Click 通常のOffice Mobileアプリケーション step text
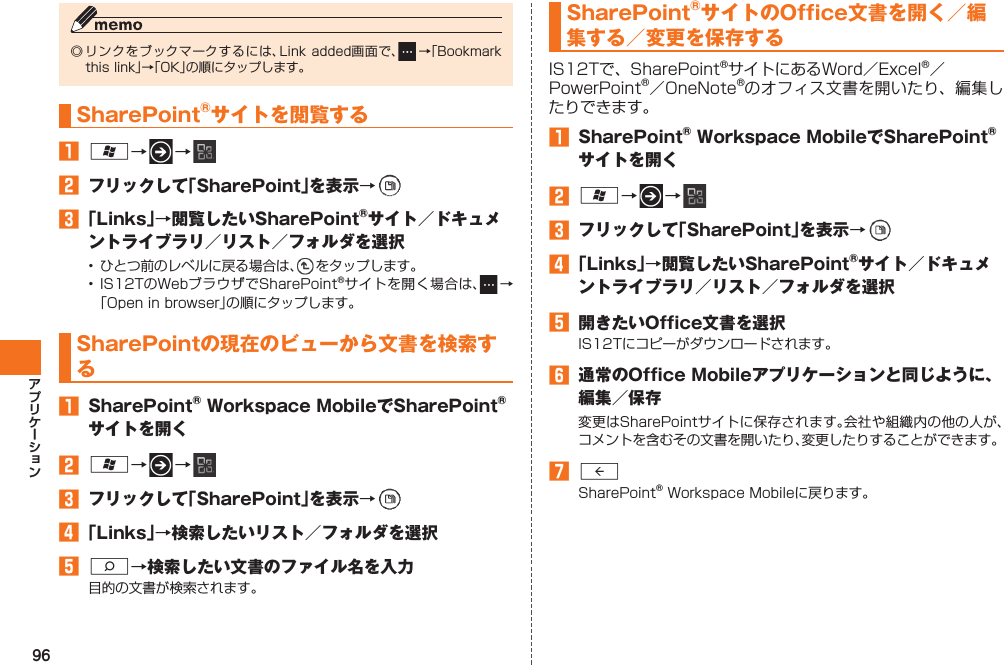This screenshot has width=1004, height=665. pyautogui.click(x=785, y=386)
